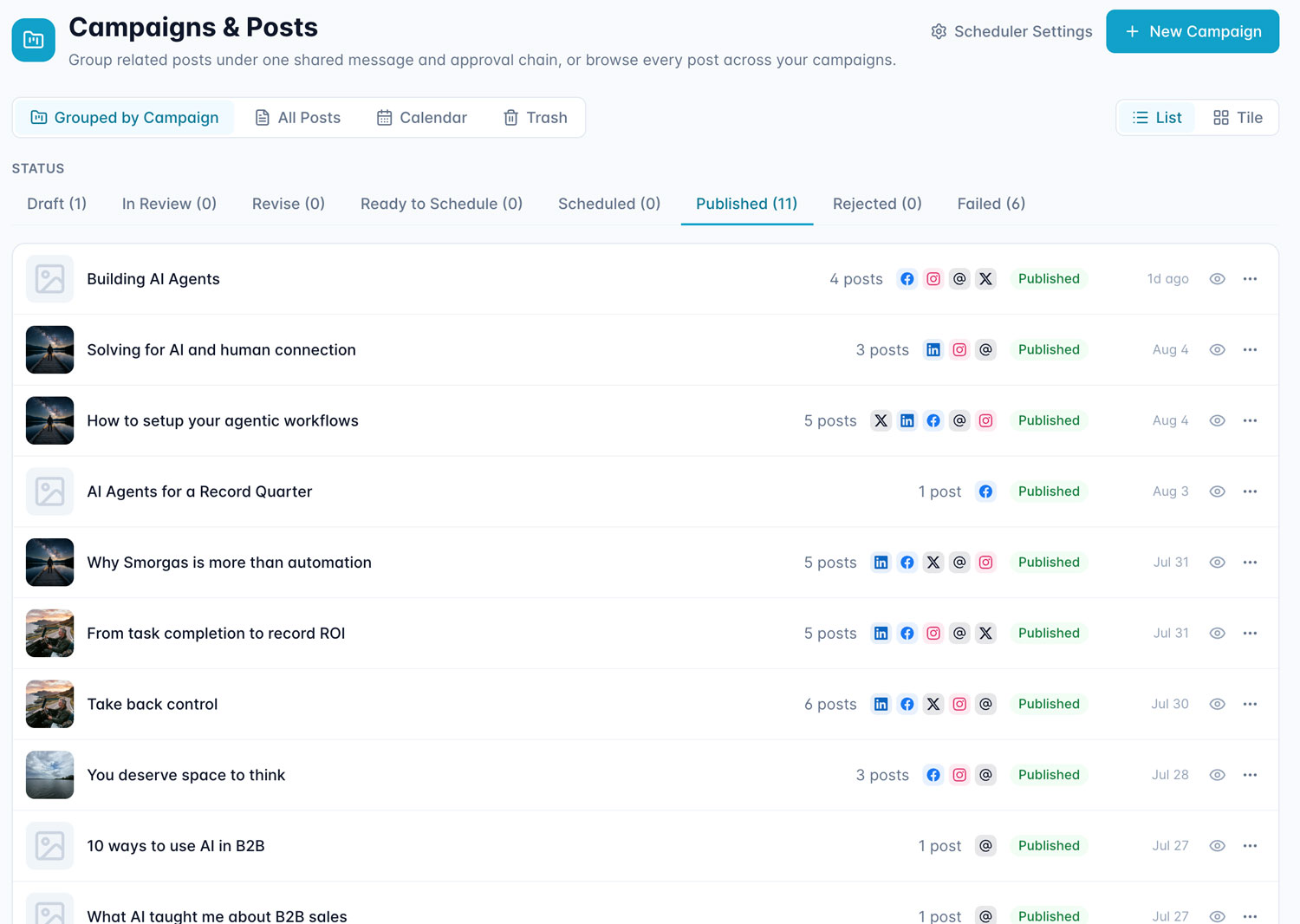Open three-dot menu for AI Agents Record Quarter
The height and width of the screenshot is (924, 1300).
[1250, 491]
